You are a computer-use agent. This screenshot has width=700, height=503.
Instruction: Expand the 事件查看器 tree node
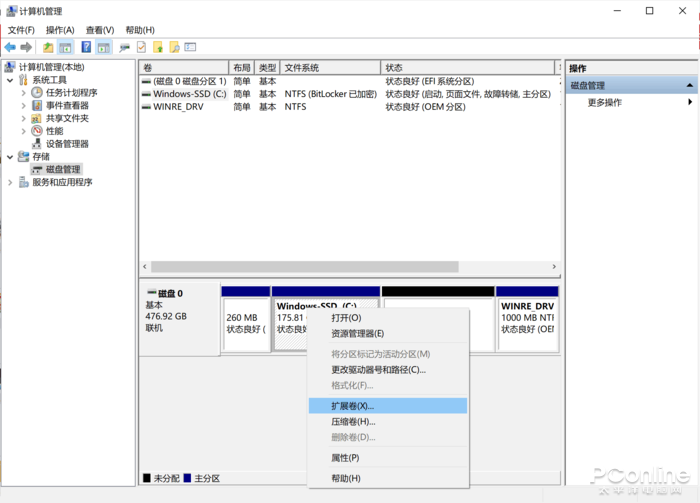[x=23, y=106]
